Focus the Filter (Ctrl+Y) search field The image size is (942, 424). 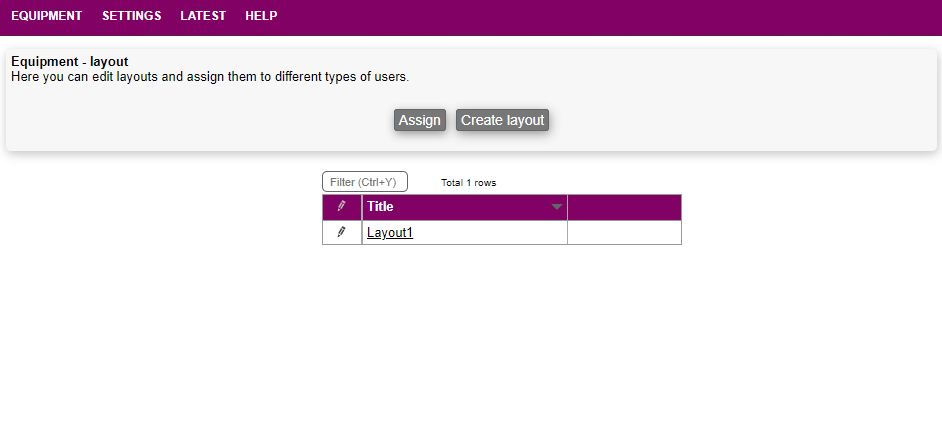click(364, 182)
